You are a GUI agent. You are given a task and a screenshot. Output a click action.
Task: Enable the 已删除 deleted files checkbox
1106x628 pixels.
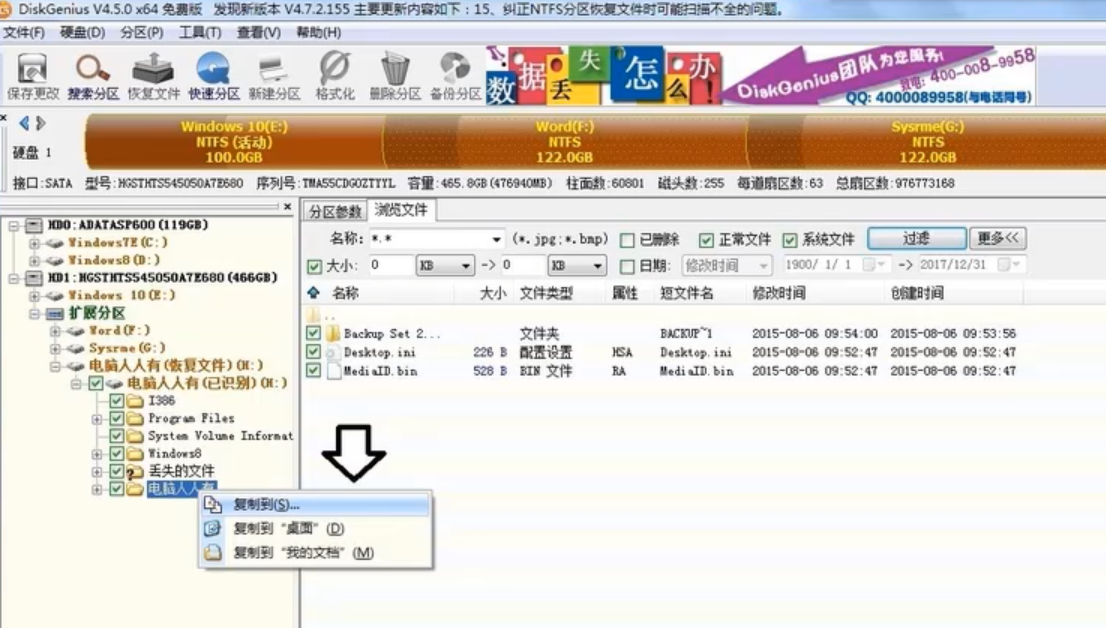(x=627, y=240)
